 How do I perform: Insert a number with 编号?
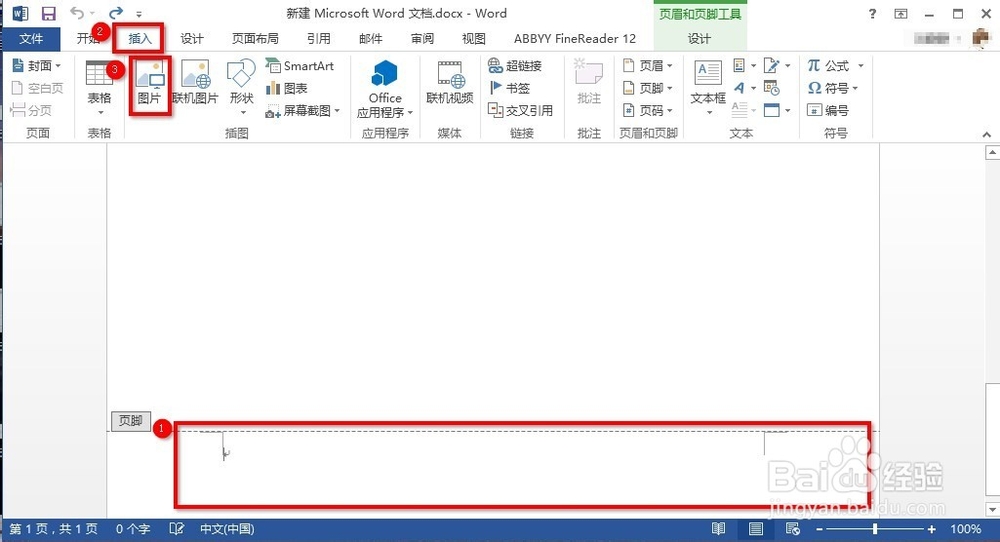828,110
